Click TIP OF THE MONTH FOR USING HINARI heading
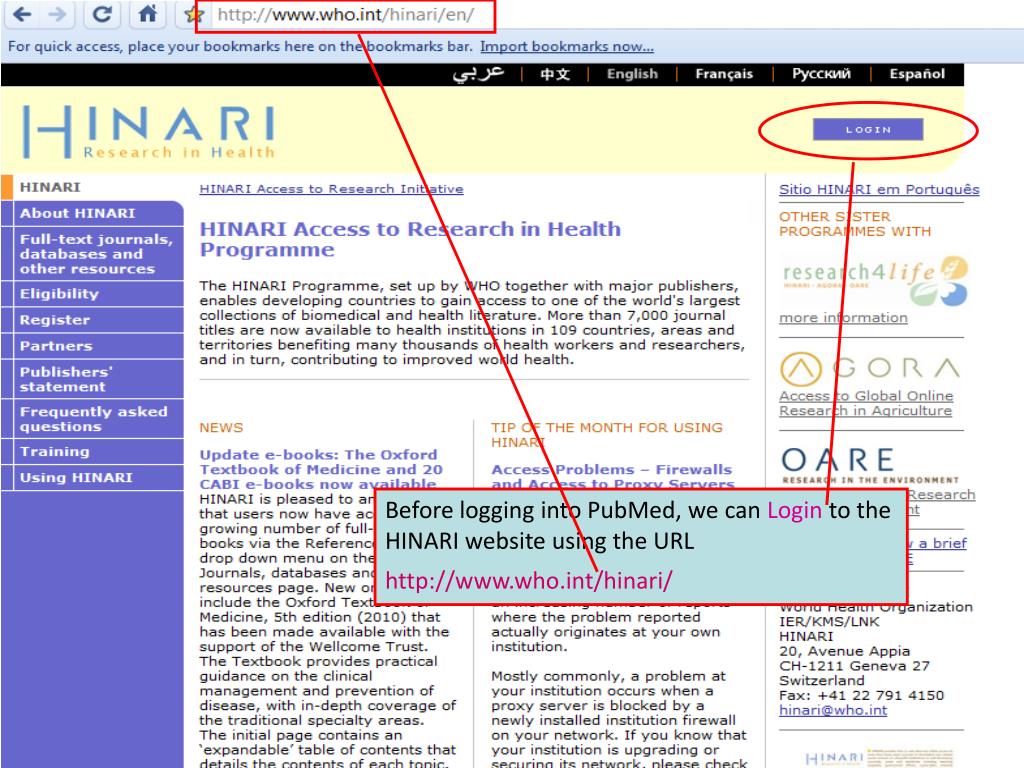Screen dimensions: 1024x768 [x=607, y=435]
